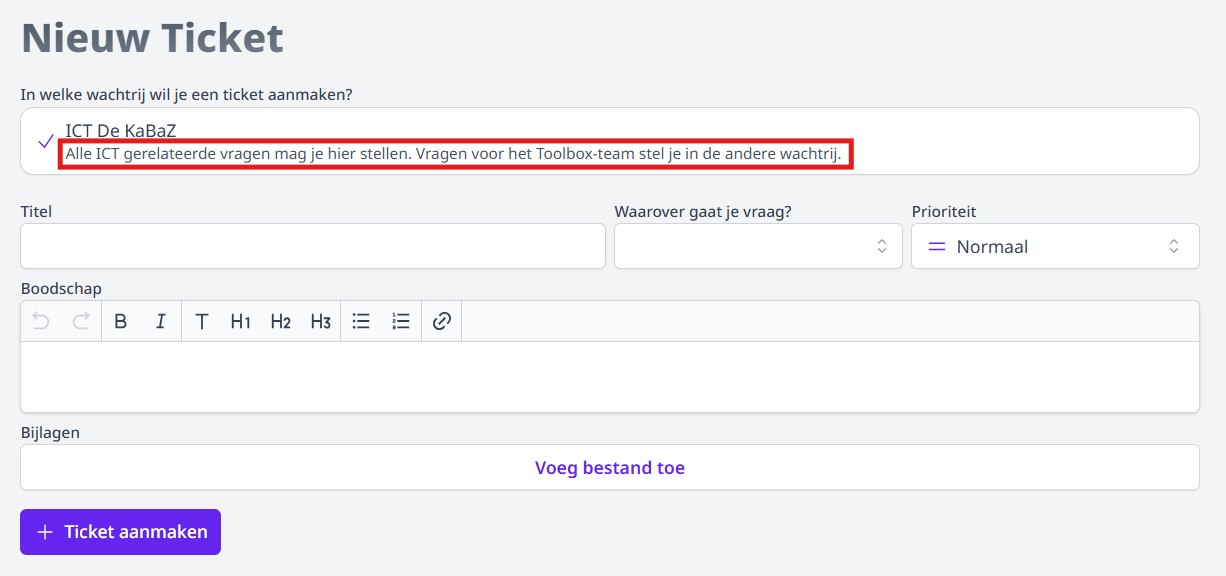
Task: Click Voeg bestand toe to add attachment
Action: coord(609,467)
